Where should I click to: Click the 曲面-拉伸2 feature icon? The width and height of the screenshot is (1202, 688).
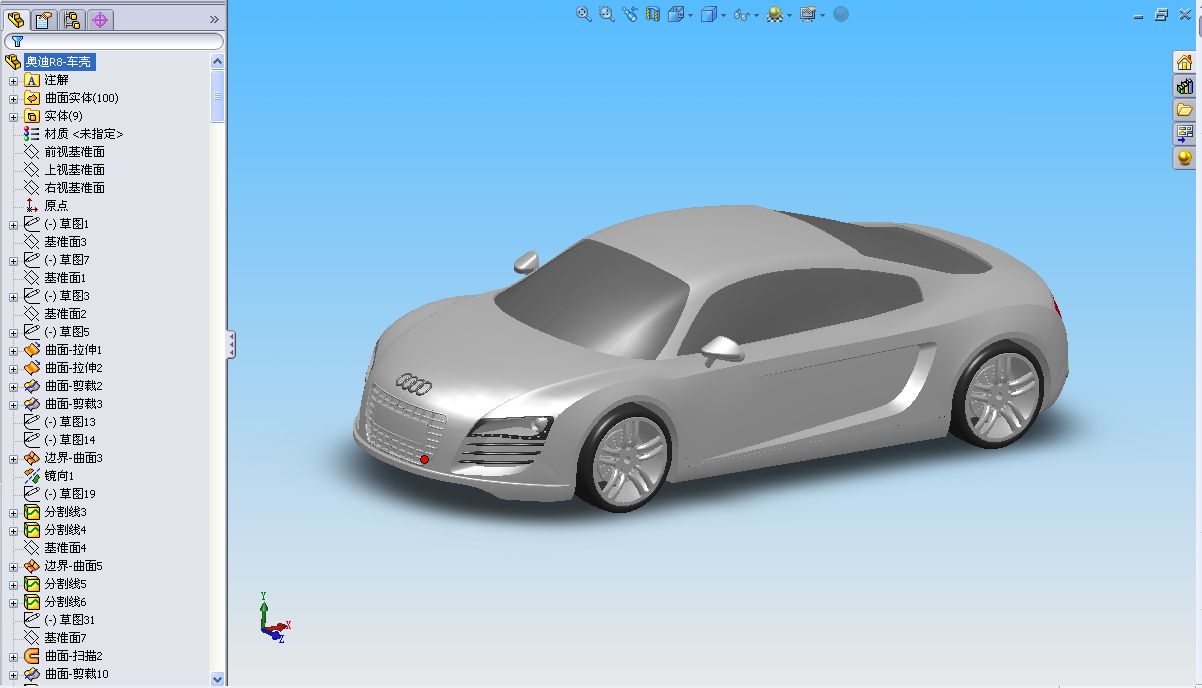[x=32, y=368]
